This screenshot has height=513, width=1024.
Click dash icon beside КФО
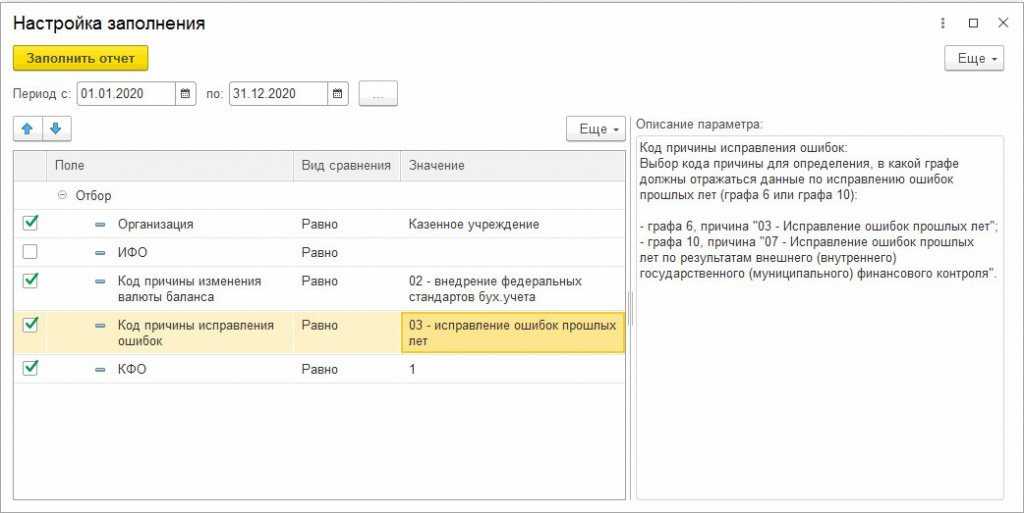pyautogui.click(x=100, y=369)
